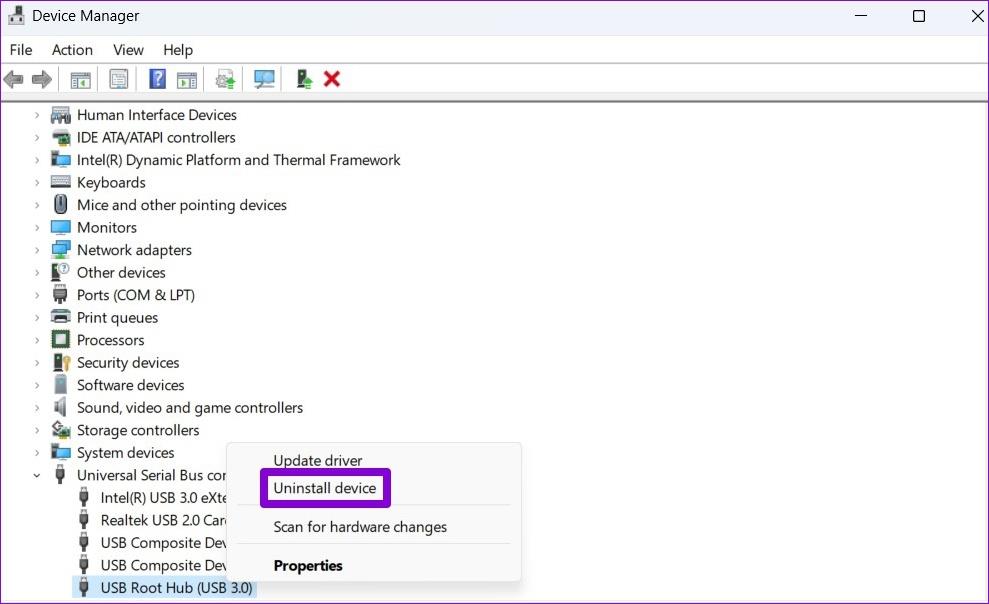
Task: Select Properties from the context menu
Action: (x=308, y=565)
